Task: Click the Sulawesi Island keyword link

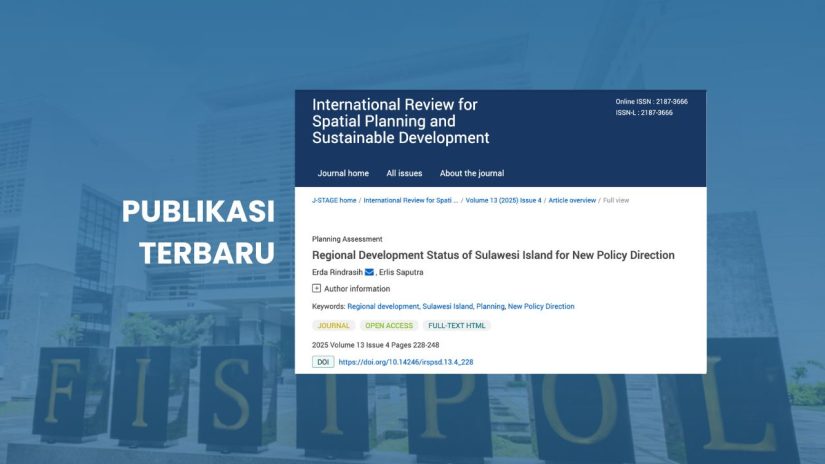Action: coord(447,306)
